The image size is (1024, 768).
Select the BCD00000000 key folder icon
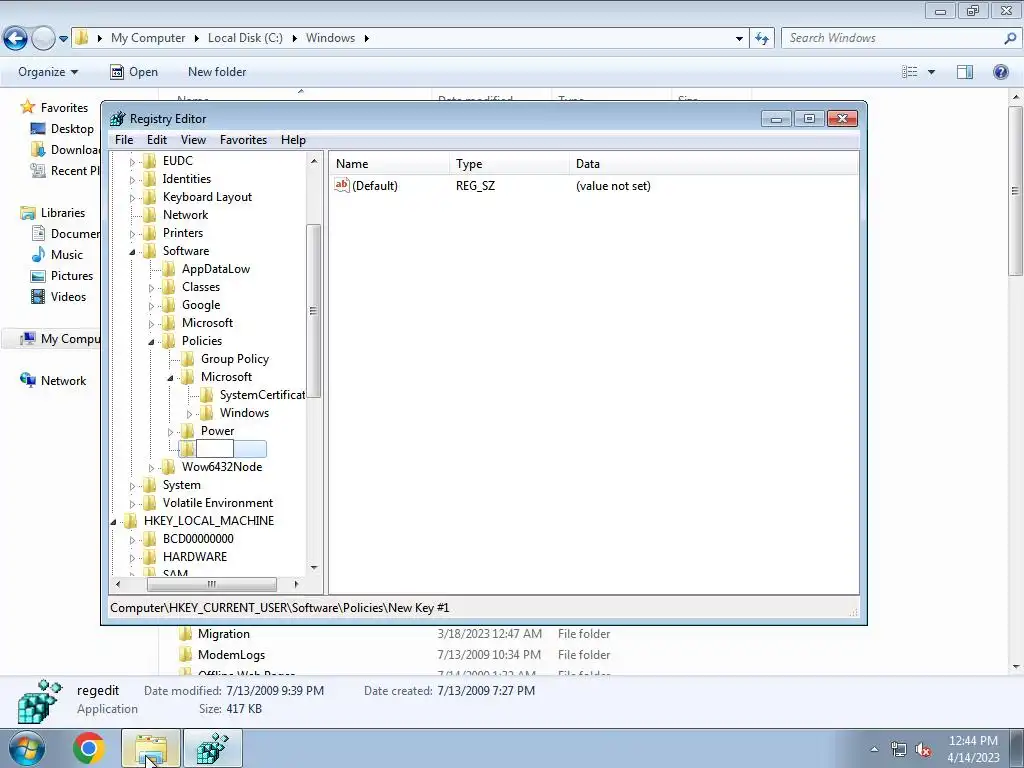150,539
